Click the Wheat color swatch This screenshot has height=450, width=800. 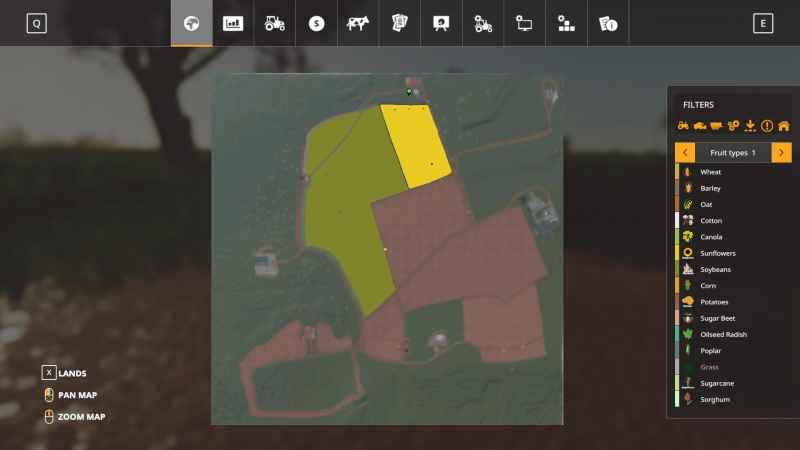[x=677, y=172]
